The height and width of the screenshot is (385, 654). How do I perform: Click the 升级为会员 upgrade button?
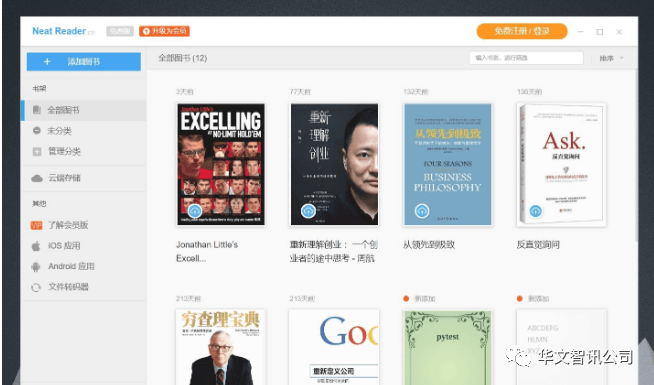coord(164,31)
